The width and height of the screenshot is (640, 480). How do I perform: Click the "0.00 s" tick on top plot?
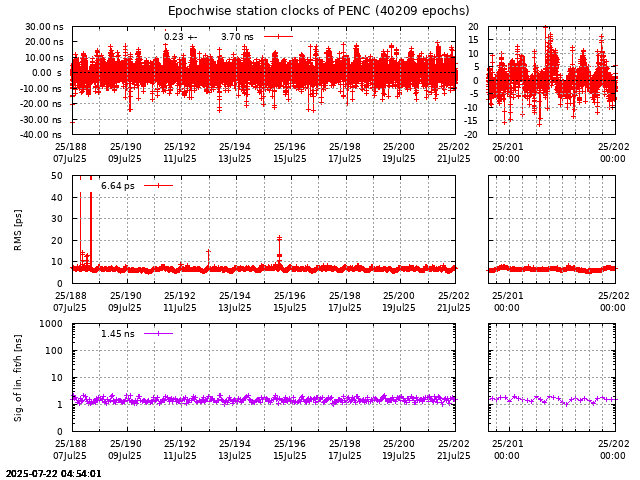coord(47,73)
